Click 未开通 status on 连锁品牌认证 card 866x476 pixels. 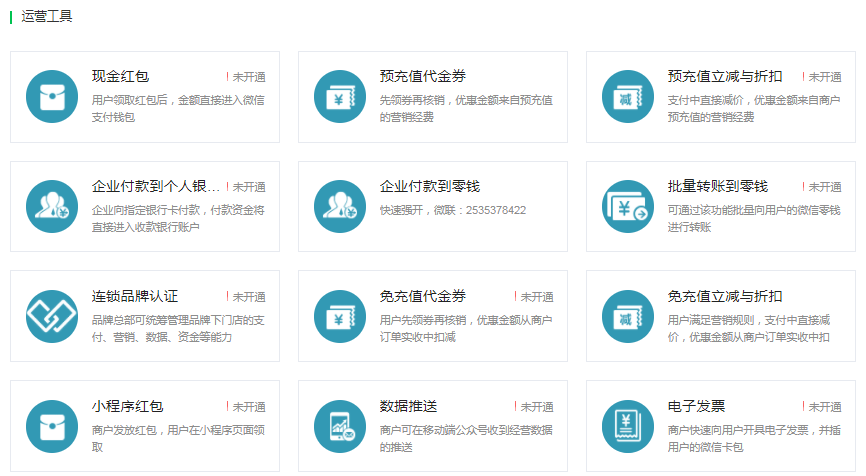coord(246,297)
